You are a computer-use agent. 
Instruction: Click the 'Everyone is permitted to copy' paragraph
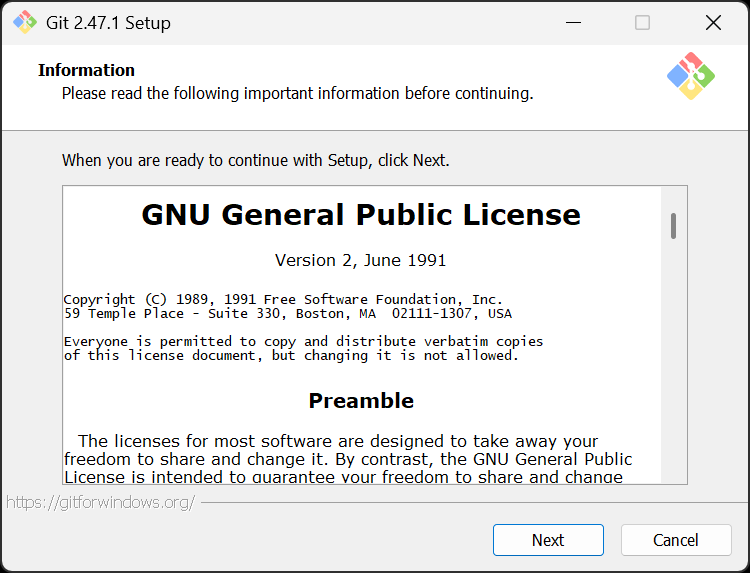click(x=303, y=348)
